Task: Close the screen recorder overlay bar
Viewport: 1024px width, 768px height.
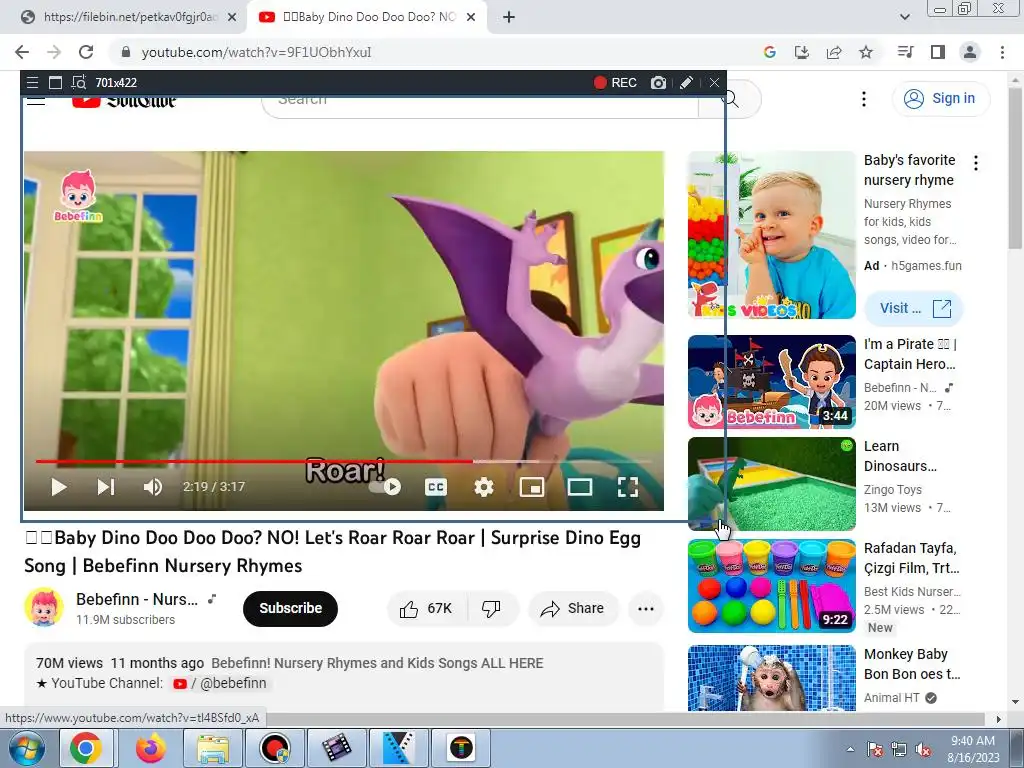Action: [x=714, y=83]
